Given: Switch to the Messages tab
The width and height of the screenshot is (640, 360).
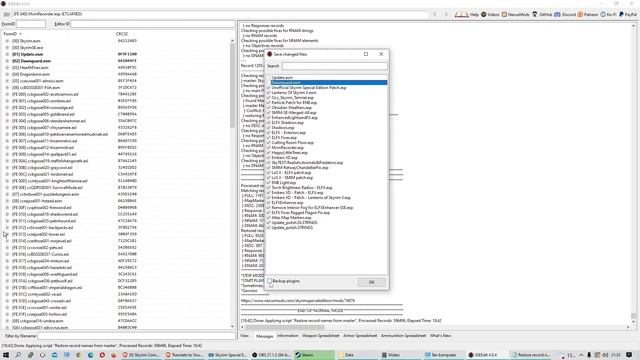Looking at the screenshot, I should click(x=264, y=336).
